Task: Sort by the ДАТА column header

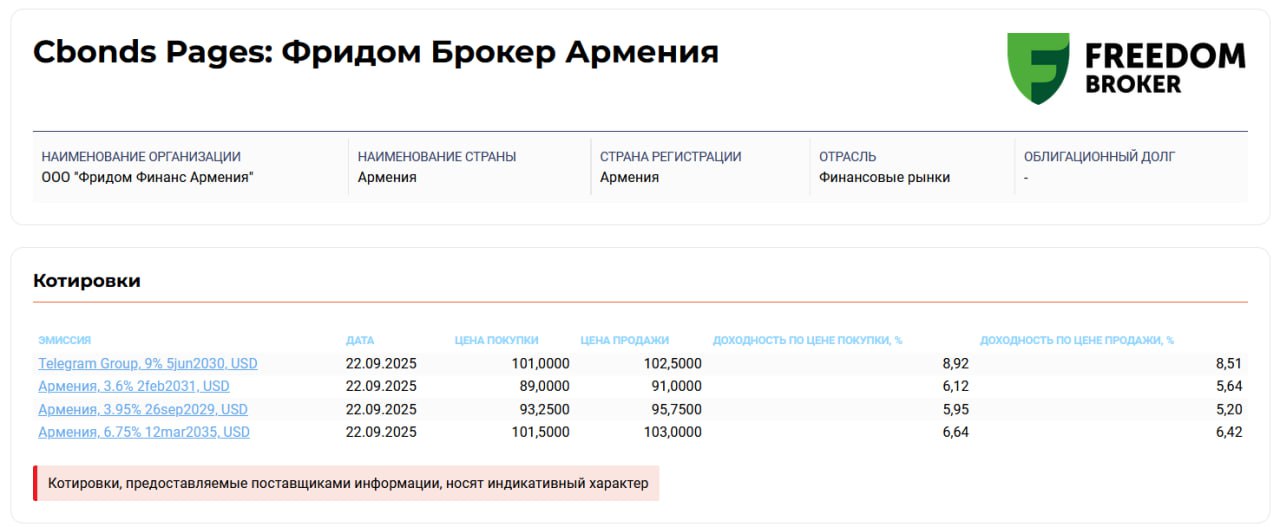Action: [360, 340]
